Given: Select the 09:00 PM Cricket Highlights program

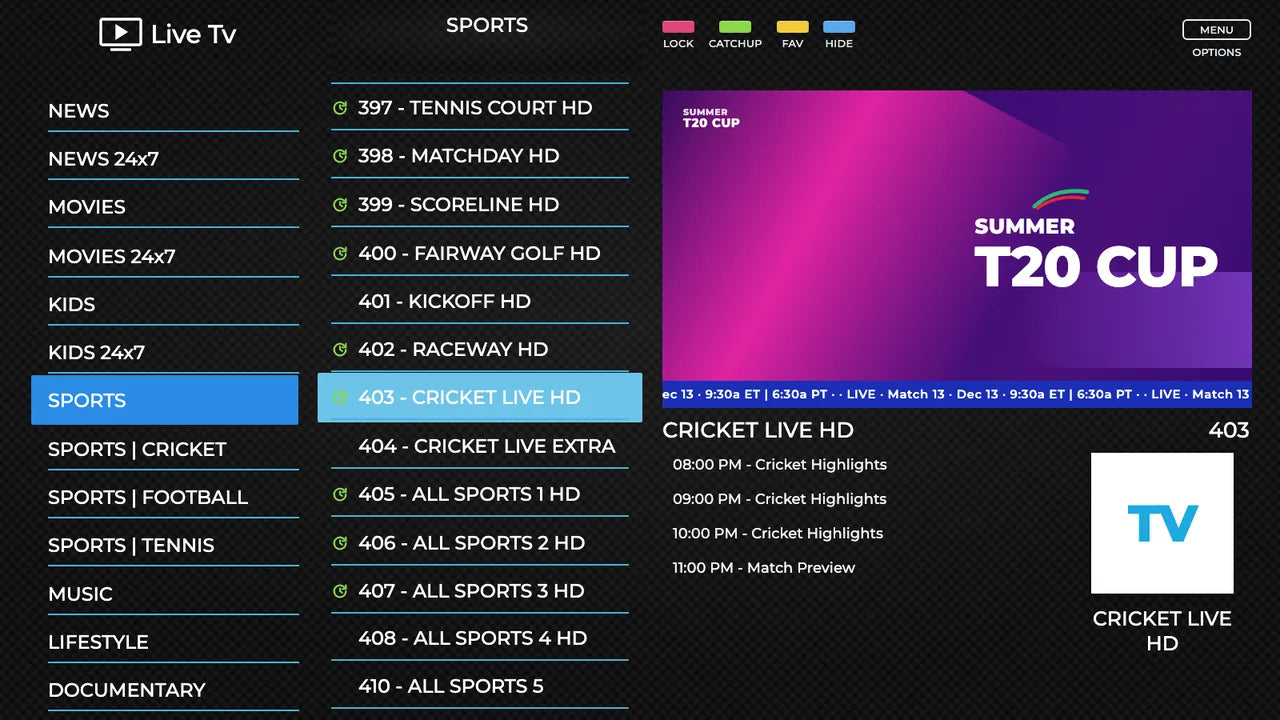Looking at the screenshot, I should pos(780,499).
